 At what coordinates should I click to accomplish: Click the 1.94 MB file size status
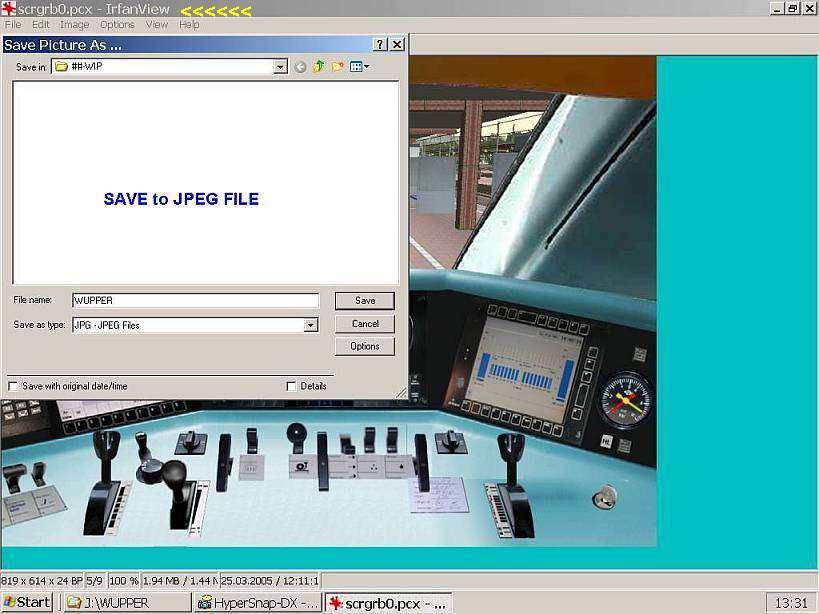coord(179,581)
